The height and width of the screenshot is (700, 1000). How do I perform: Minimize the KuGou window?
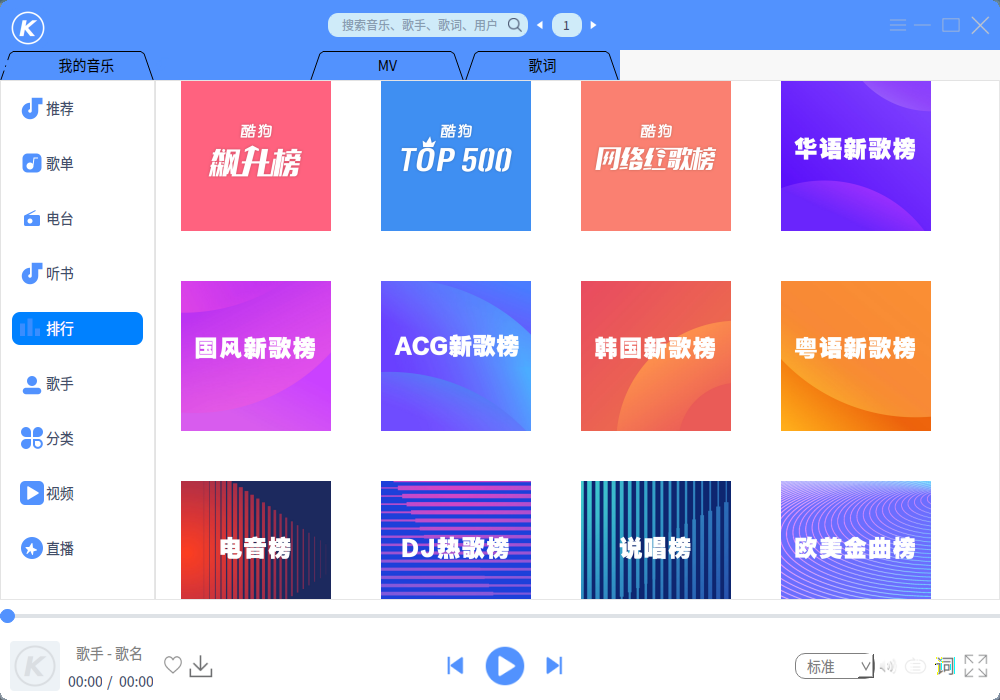(922, 25)
